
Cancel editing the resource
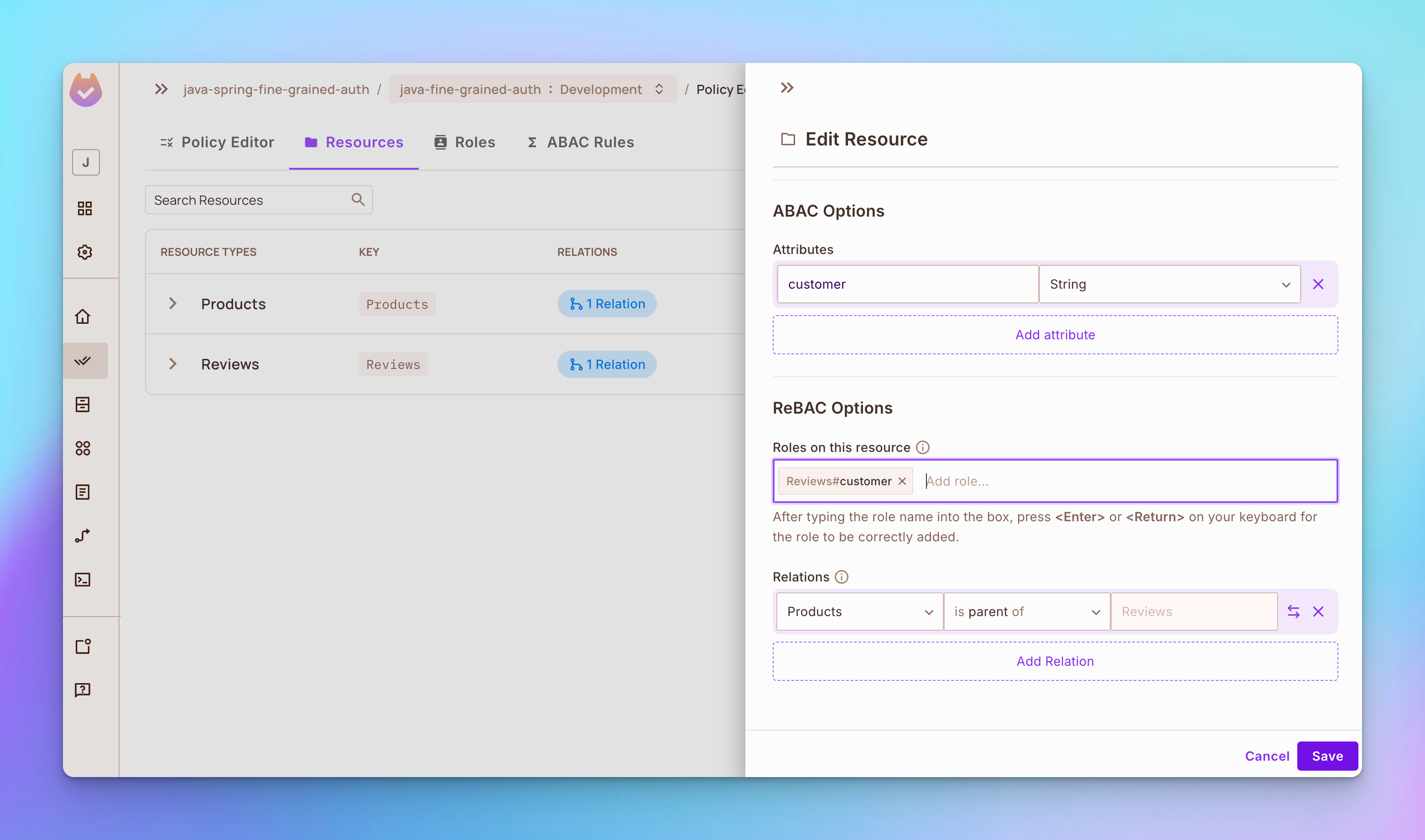coord(1267,756)
